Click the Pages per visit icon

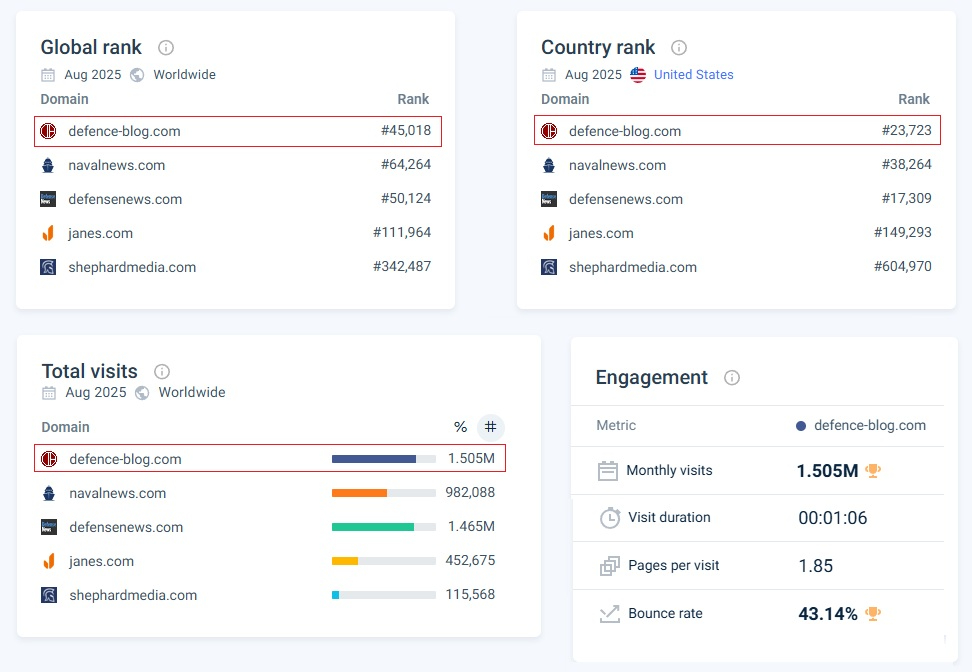(609, 566)
